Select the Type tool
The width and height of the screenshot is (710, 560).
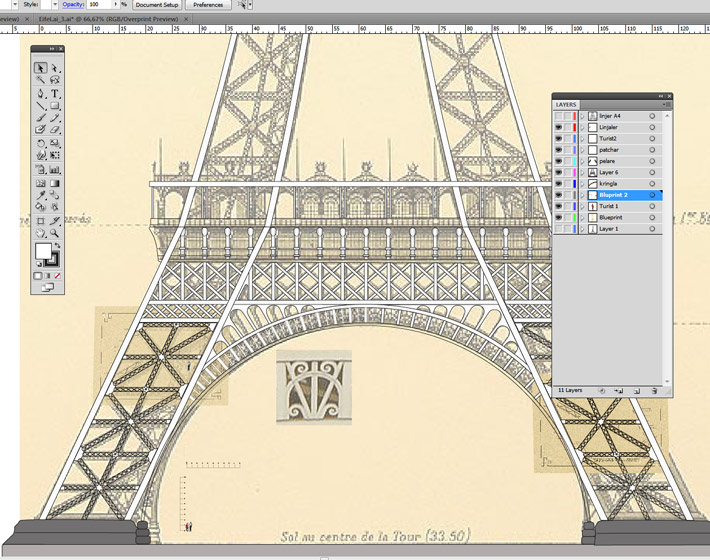pos(56,93)
